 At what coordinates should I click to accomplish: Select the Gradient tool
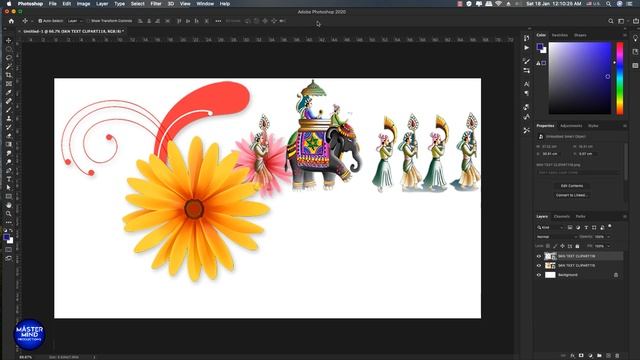(9, 144)
